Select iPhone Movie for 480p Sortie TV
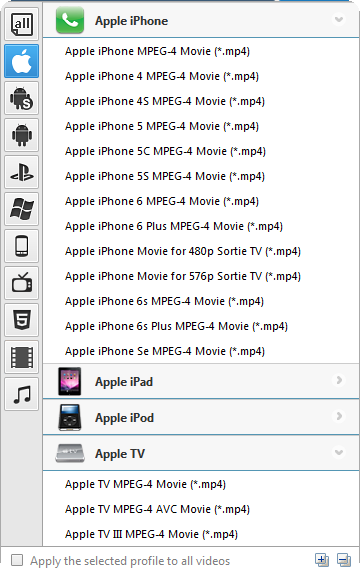The height and width of the screenshot is (574, 360). (183, 251)
